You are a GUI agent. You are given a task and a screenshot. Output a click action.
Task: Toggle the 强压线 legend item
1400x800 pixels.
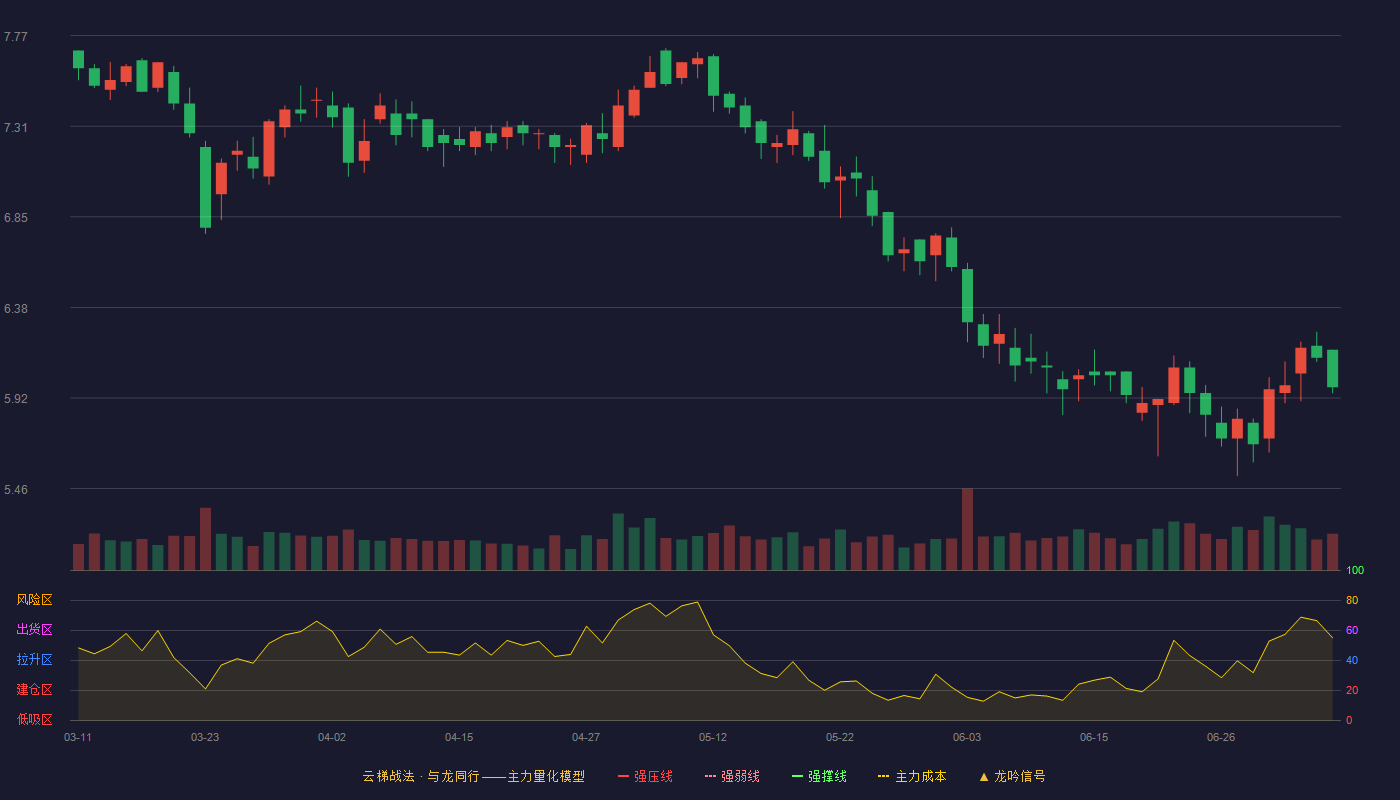point(645,776)
